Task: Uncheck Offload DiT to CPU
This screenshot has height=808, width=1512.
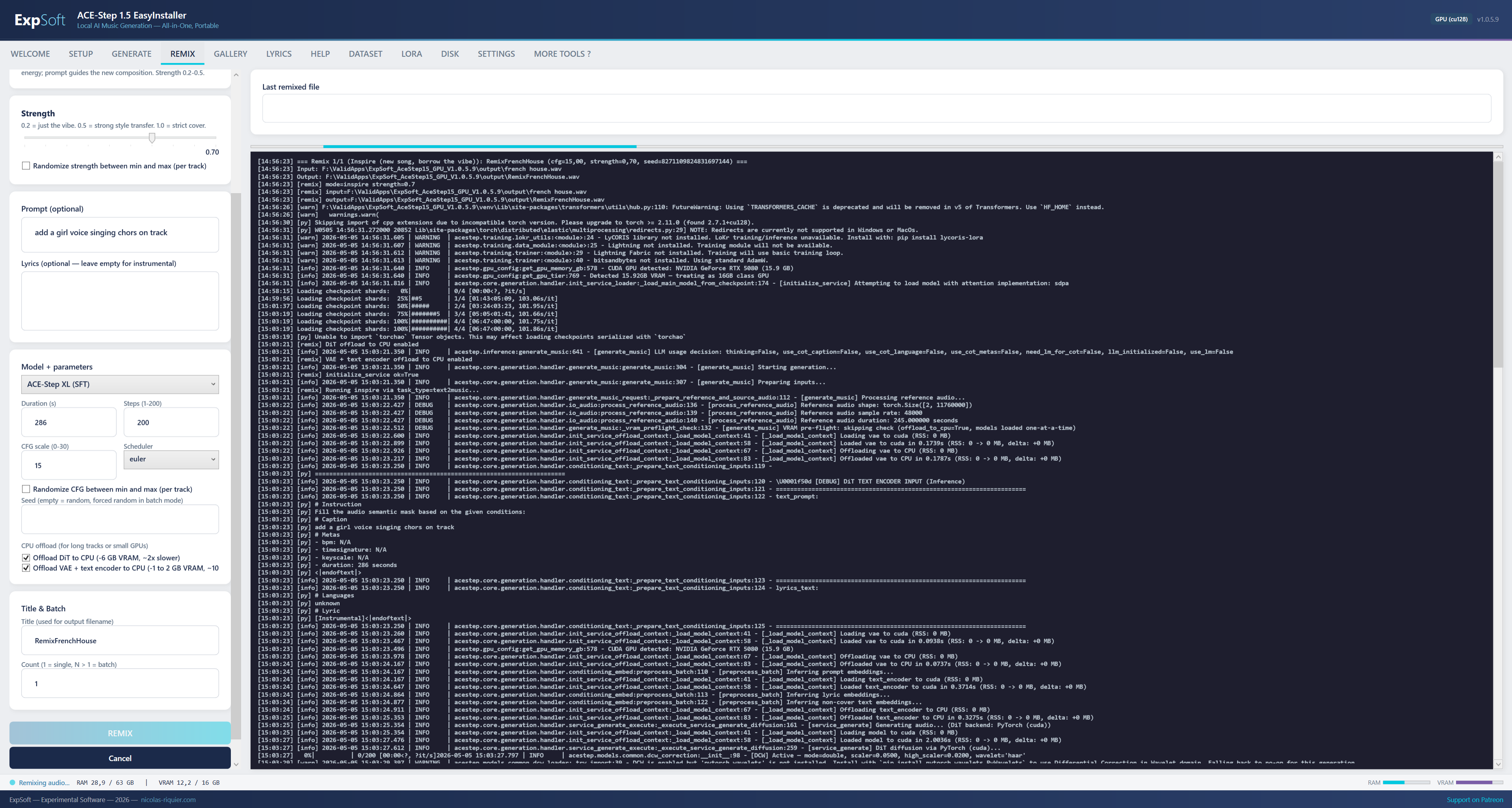Action: click(26, 558)
